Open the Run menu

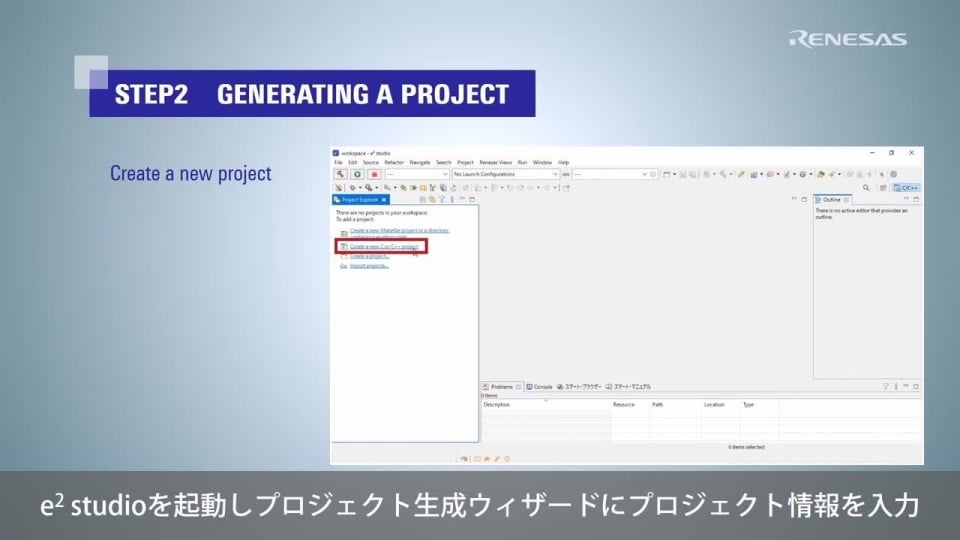(x=522, y=163)
